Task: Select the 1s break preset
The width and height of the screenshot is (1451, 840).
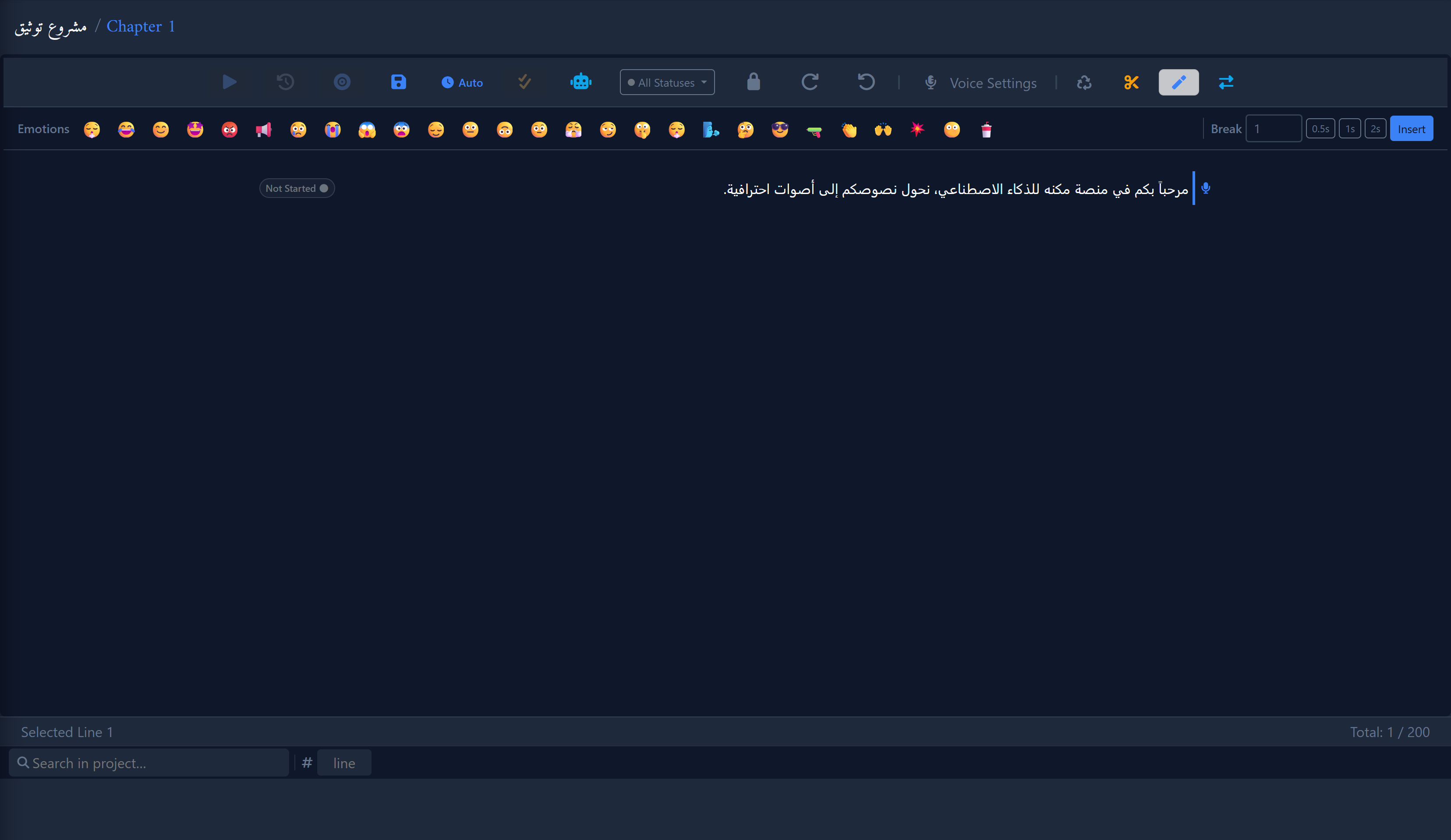Action: pos(1350,129)
